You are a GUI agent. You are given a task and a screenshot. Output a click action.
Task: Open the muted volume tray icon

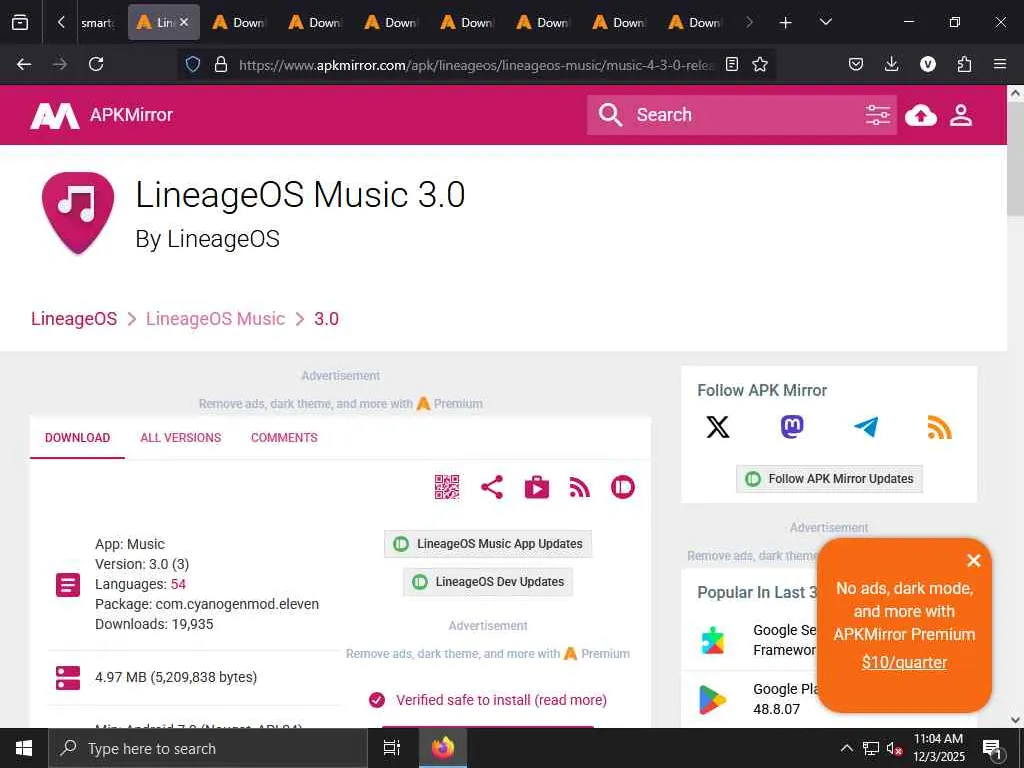pos(894,748)
